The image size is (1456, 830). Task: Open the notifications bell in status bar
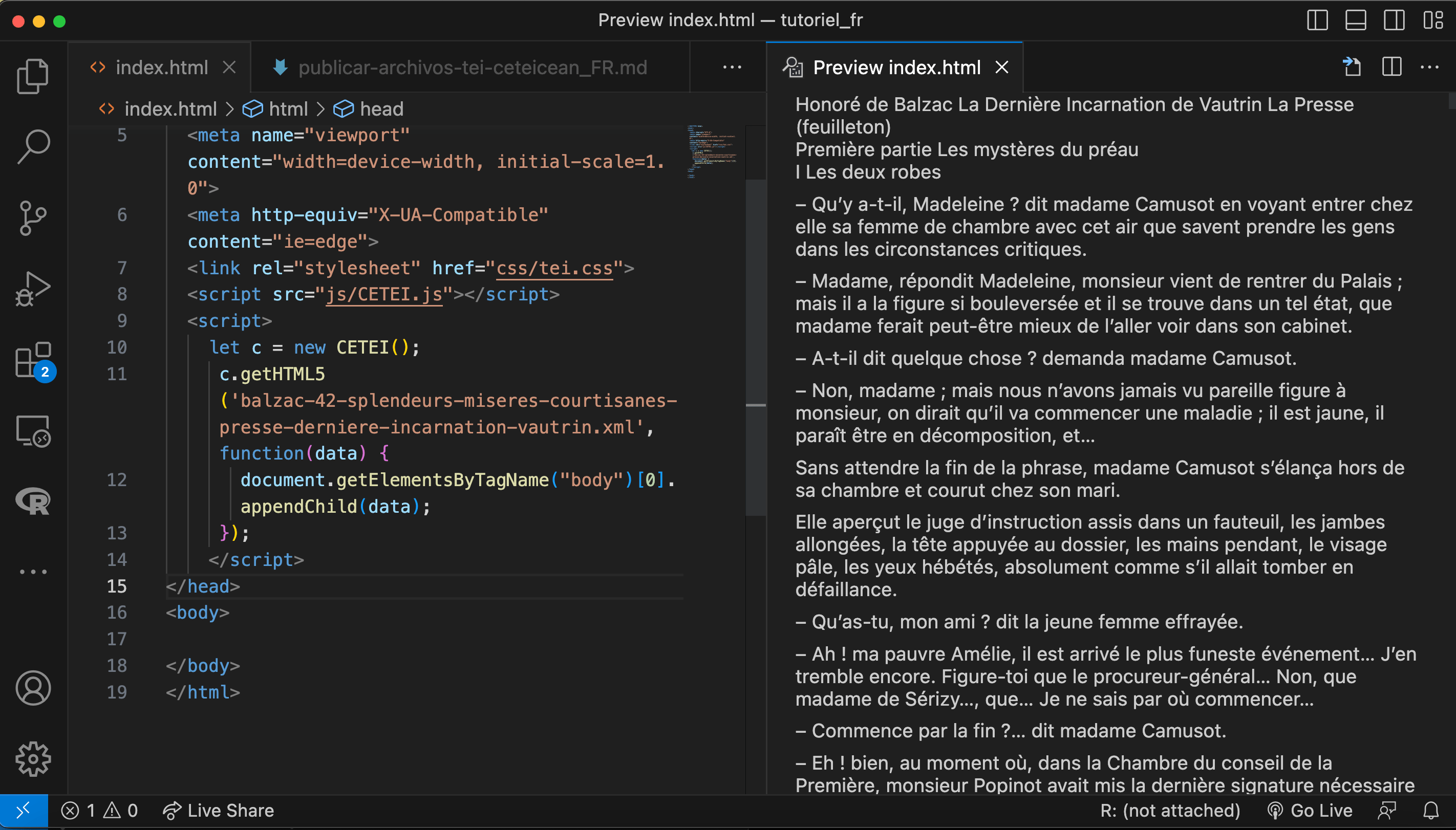1431,810
